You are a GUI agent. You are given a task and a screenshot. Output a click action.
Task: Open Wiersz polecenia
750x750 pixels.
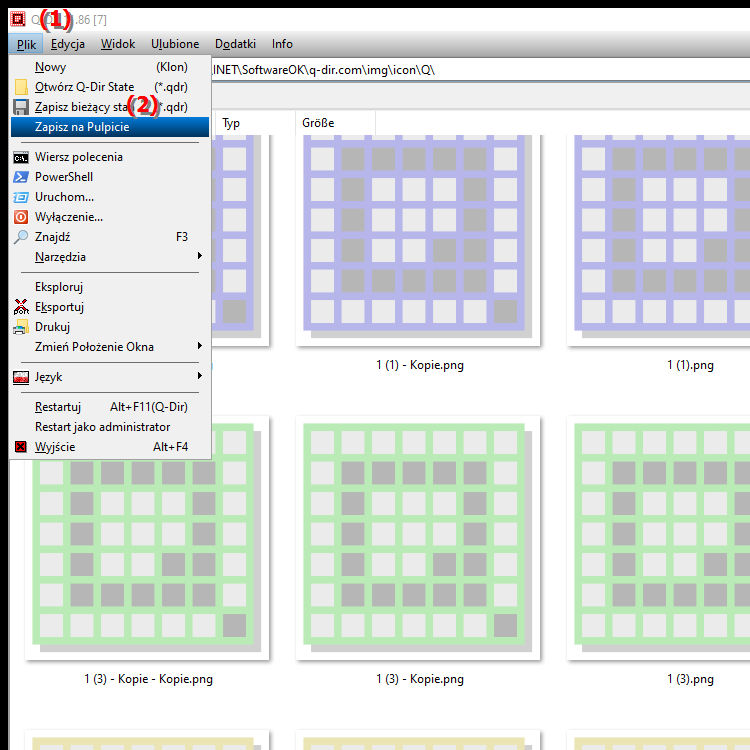pos(110,157)
